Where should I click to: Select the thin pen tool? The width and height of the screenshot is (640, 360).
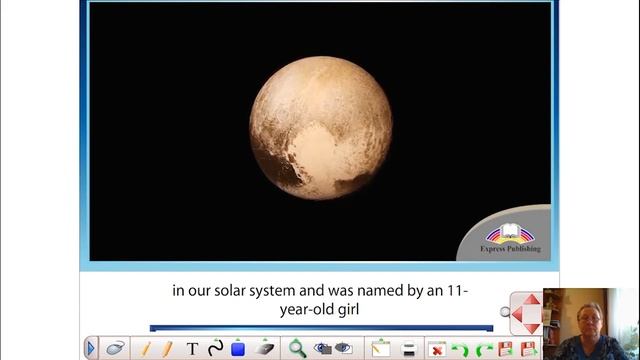(145, 349)
